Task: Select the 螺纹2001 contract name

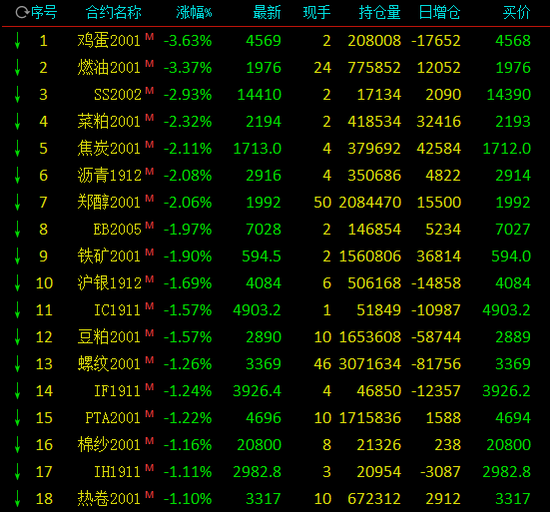Action: pyautogui.click(x=109, y=364)
